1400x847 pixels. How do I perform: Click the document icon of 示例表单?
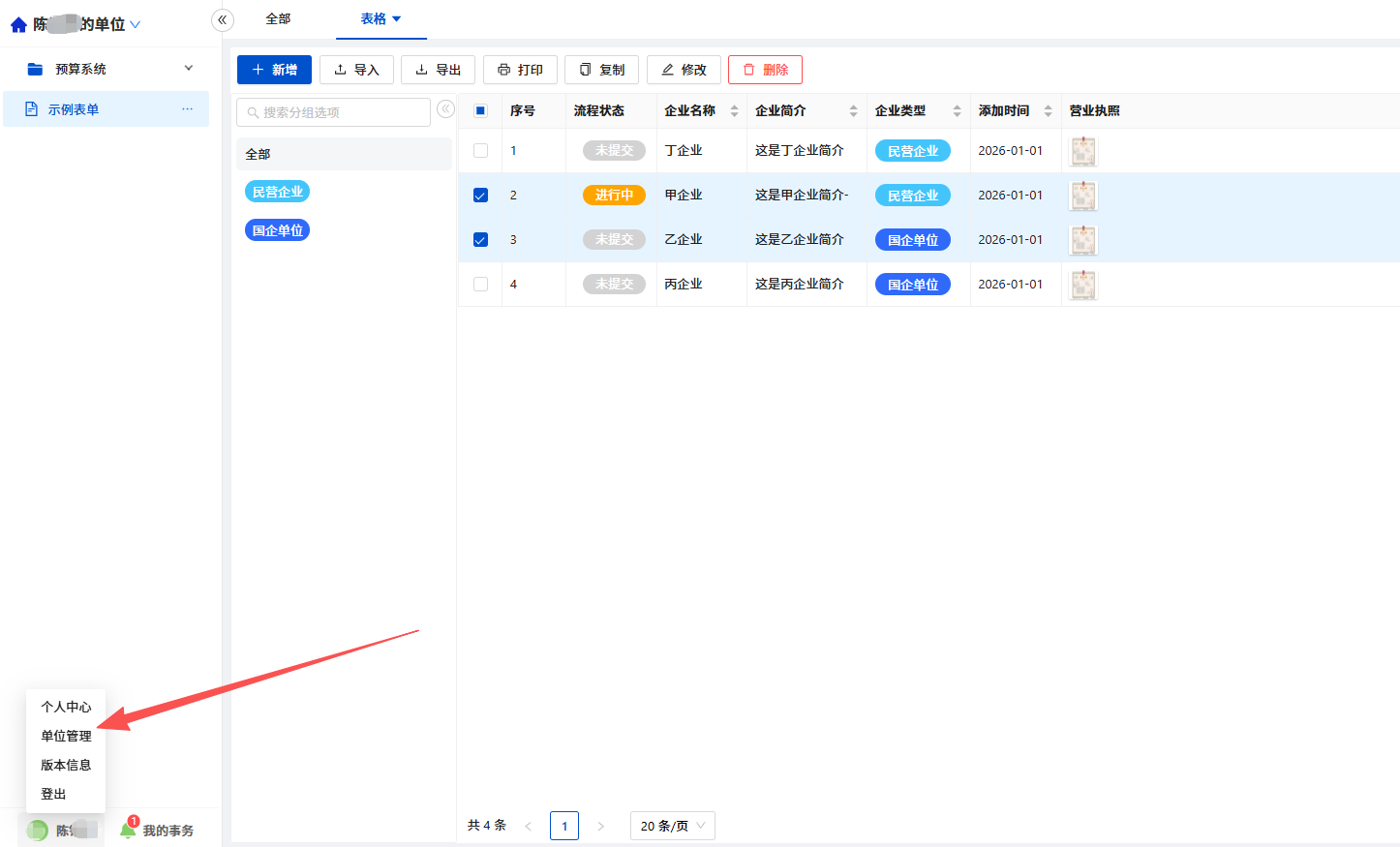tap(31, 109)
